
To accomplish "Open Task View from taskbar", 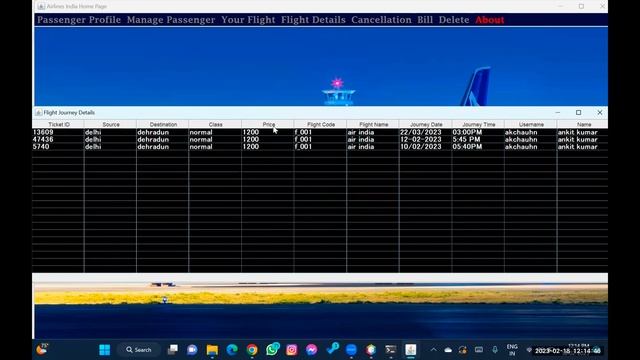I will coord(173,350).
